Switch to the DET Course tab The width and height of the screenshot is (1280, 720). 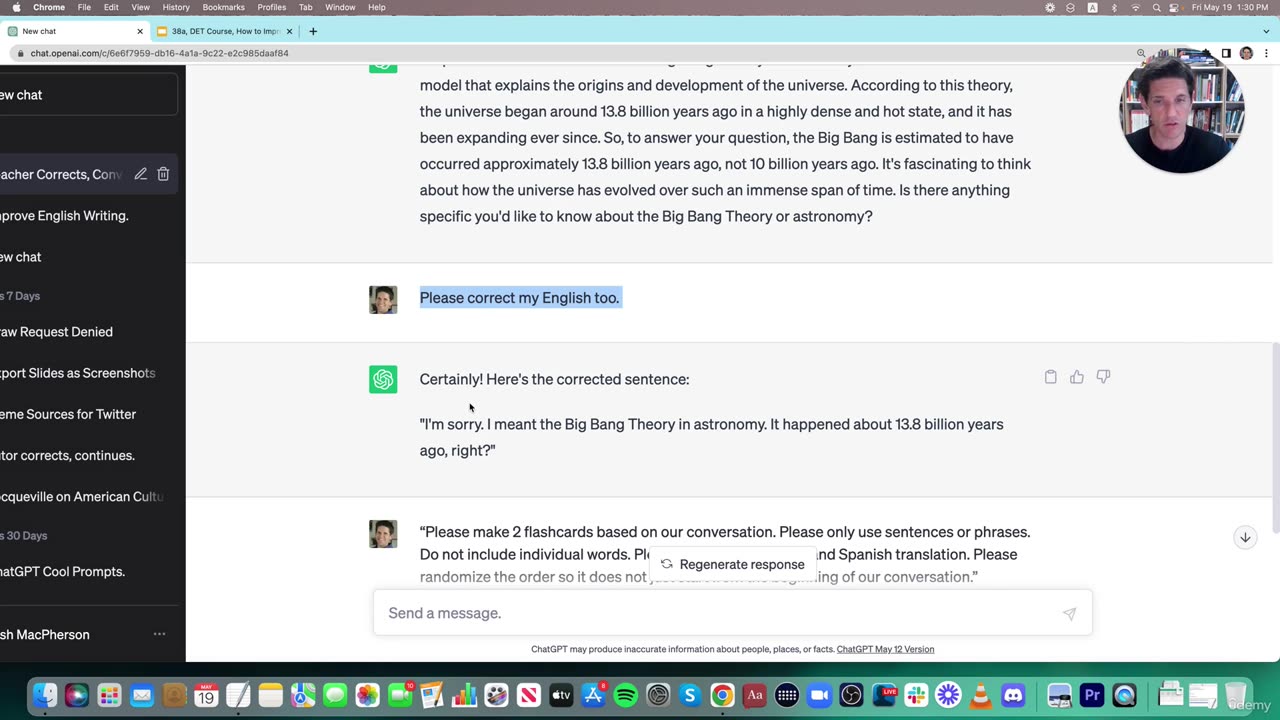pos(225,31)
